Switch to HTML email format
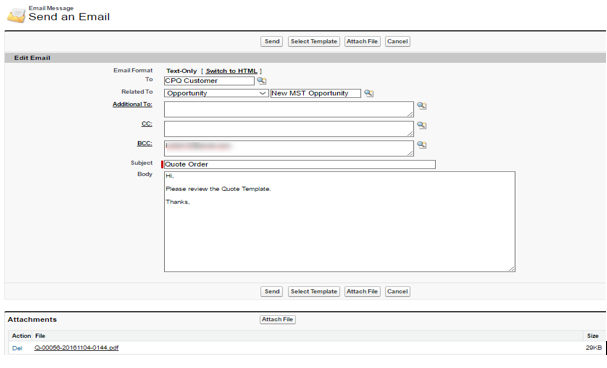The image size is (607, 368). tap(231, 71)
